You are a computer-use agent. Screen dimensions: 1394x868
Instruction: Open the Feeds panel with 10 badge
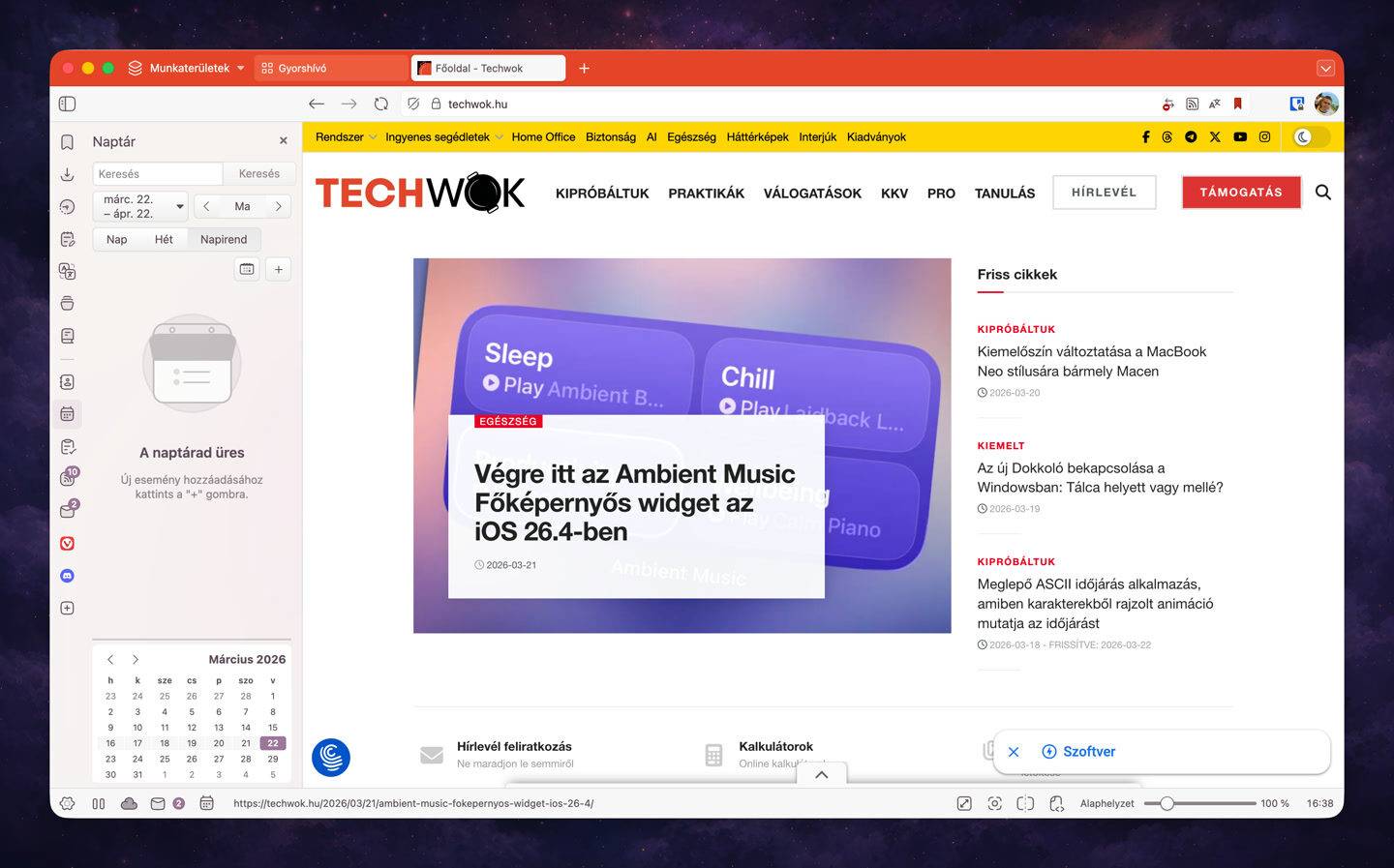(x=67, y=477)
